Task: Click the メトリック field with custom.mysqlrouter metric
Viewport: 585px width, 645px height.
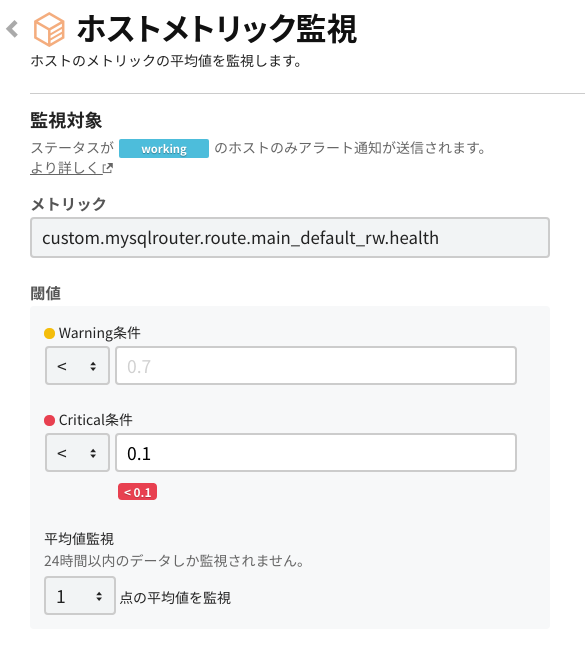Action: (290, 238)
